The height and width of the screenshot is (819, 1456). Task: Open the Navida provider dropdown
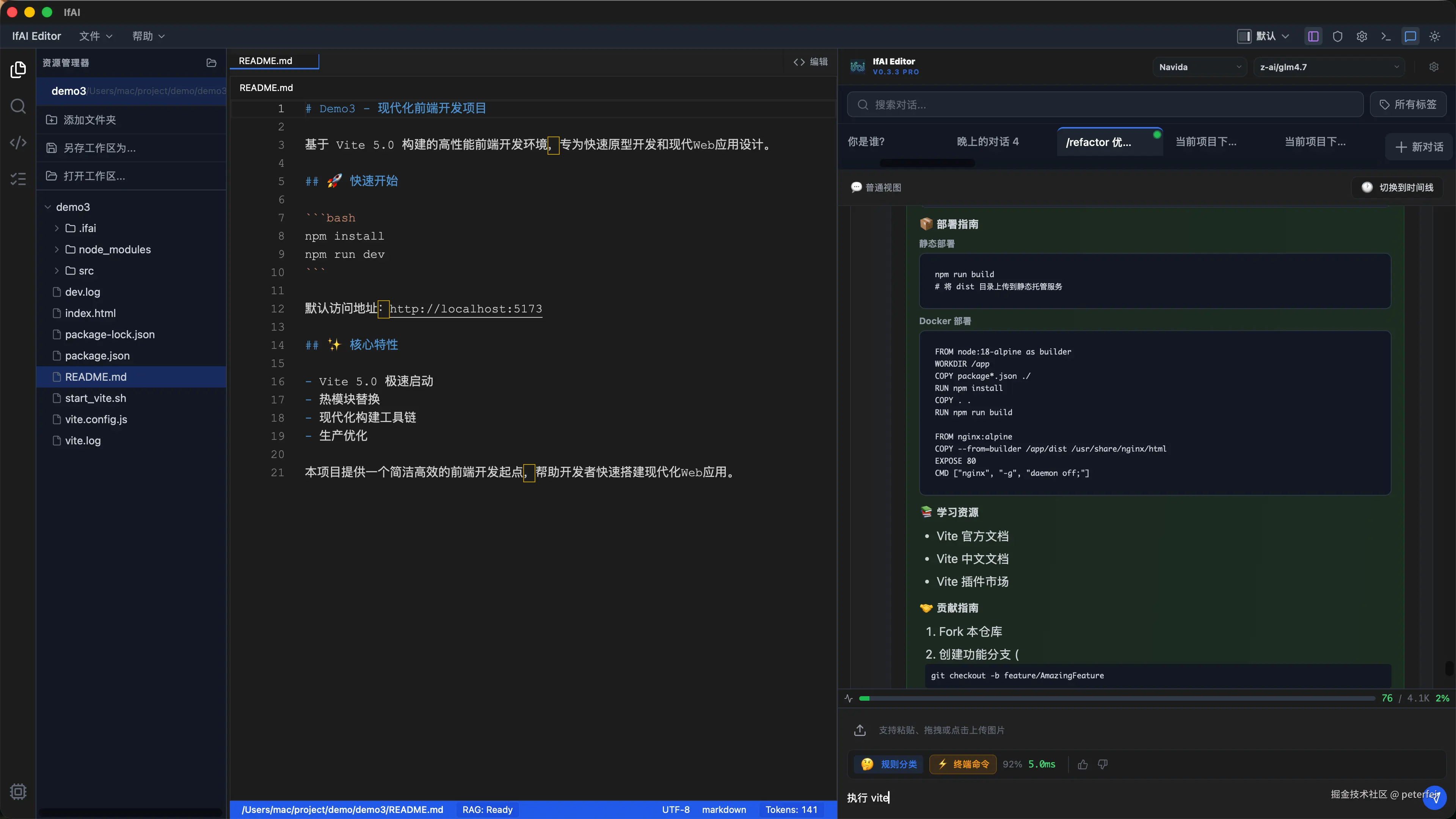coord(1199,67)
